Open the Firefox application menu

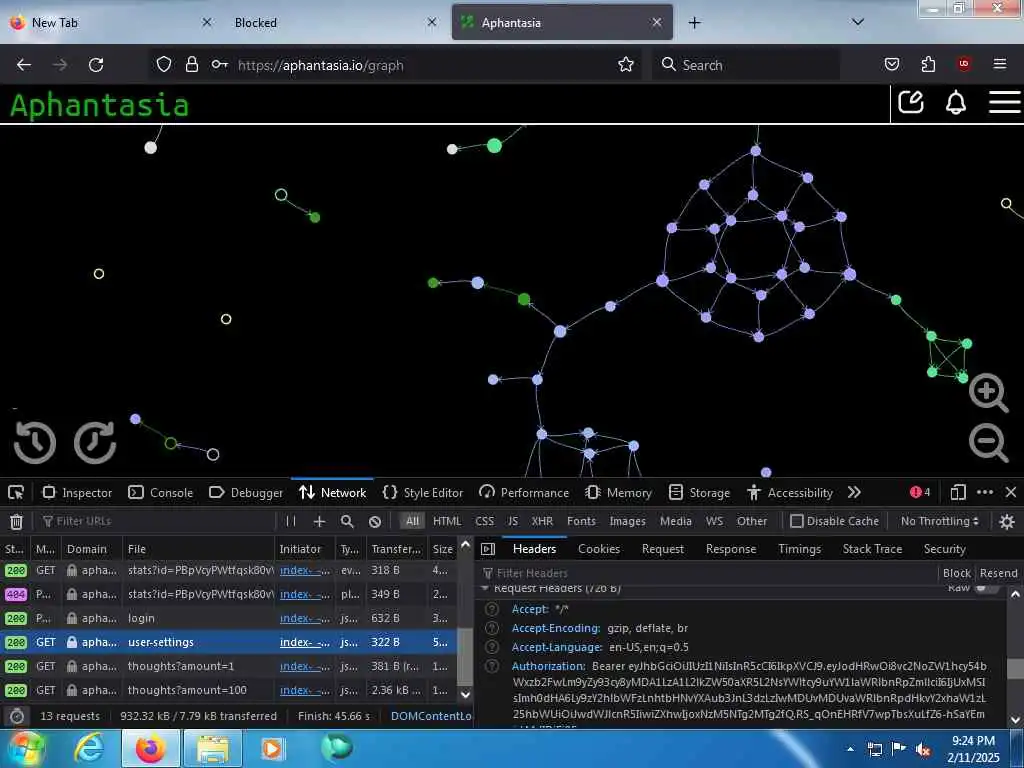1000,64
